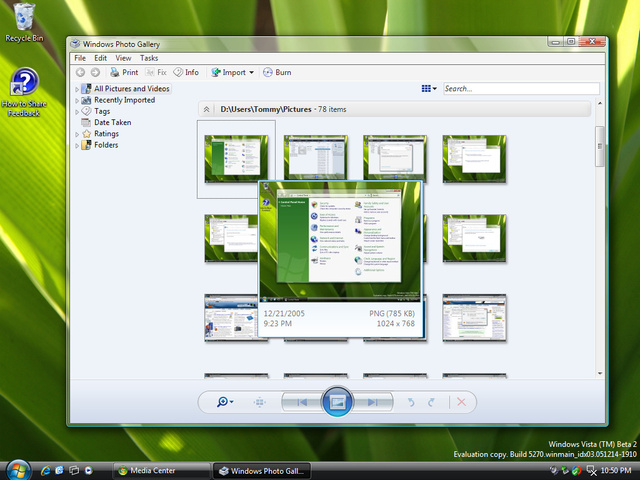Open the Windows Start orb
The width and height of the screenshot is (640, 480).
pos(18,470)
